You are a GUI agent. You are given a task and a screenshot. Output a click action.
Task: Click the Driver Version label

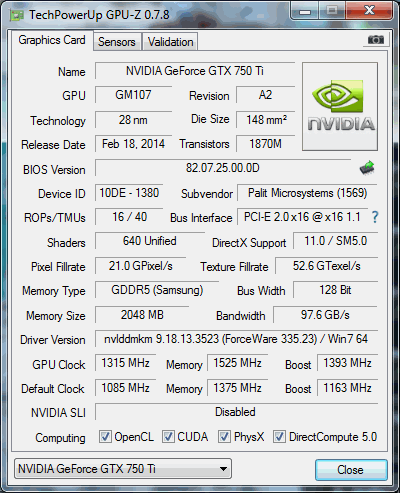pyautogui.click(x=53, y=340)
